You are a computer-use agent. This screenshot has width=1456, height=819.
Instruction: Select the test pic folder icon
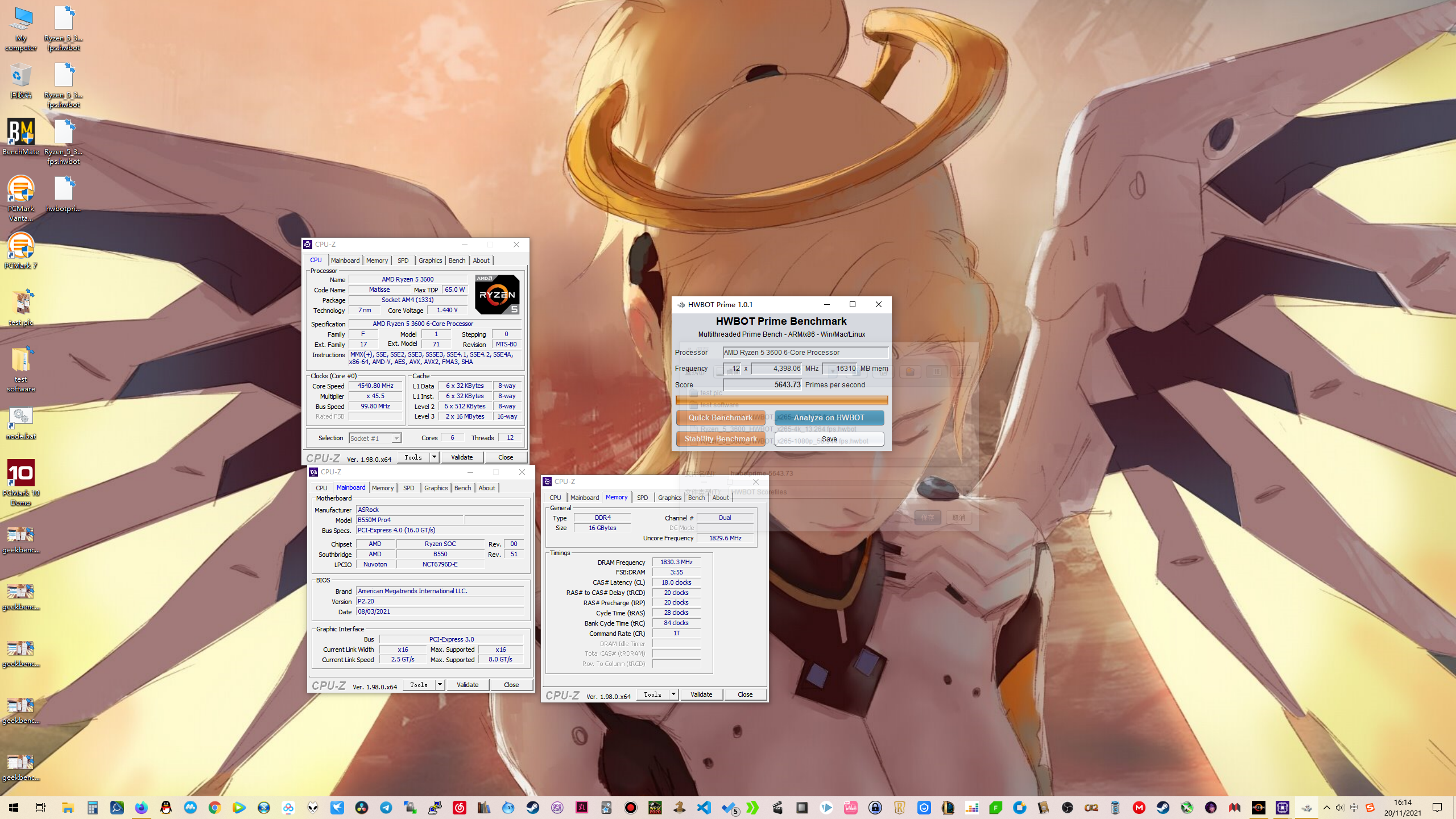[x=21, y=308]
